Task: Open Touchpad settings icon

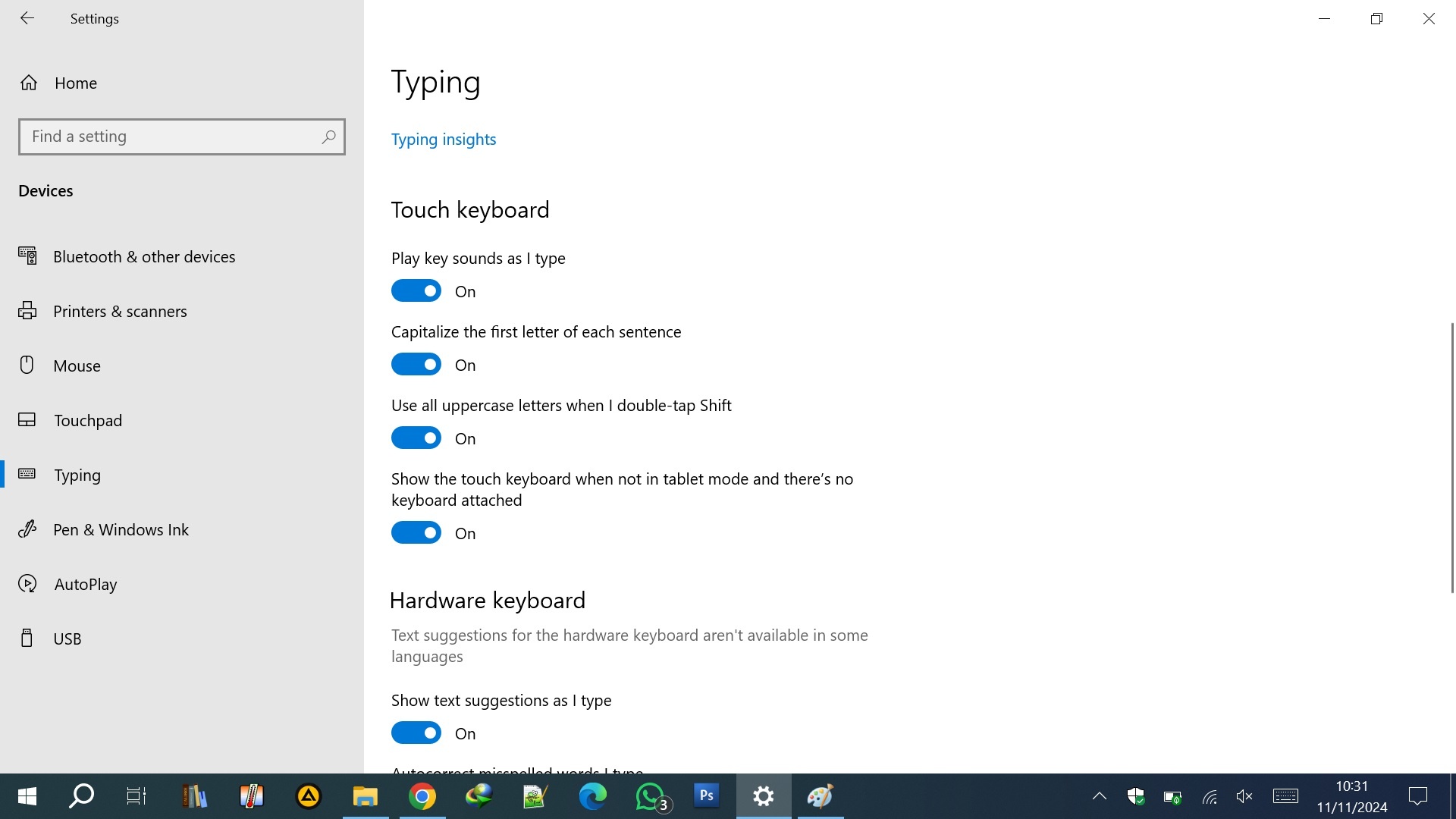Action: click(x=27, y=420)
